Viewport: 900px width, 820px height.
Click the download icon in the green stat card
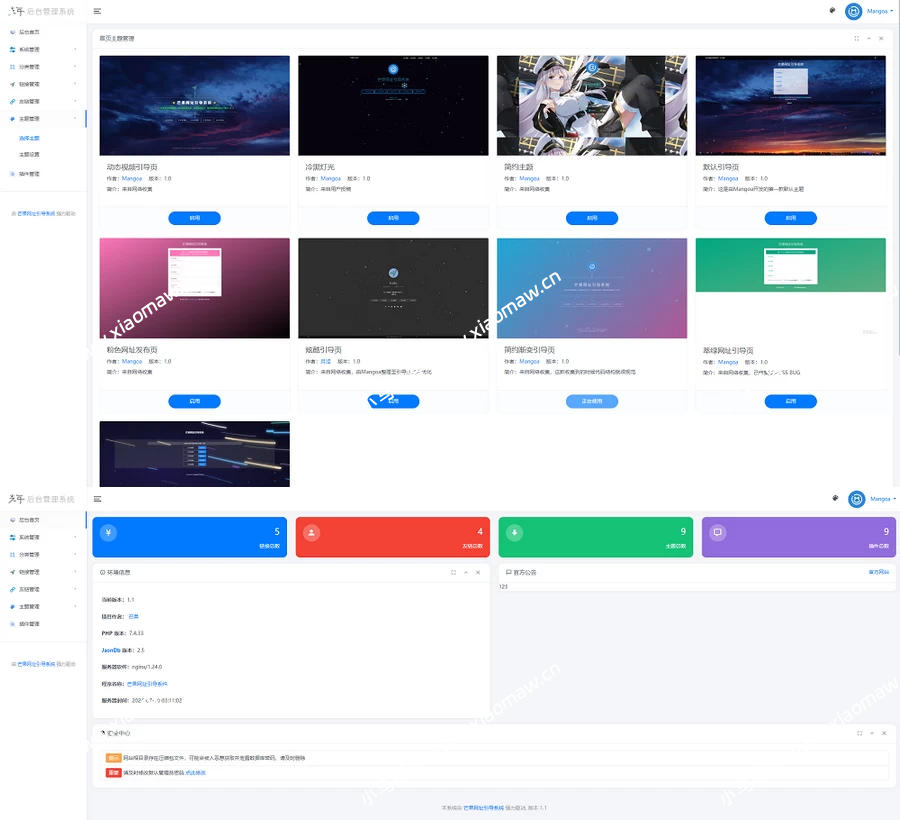click(x=514, y=532)
